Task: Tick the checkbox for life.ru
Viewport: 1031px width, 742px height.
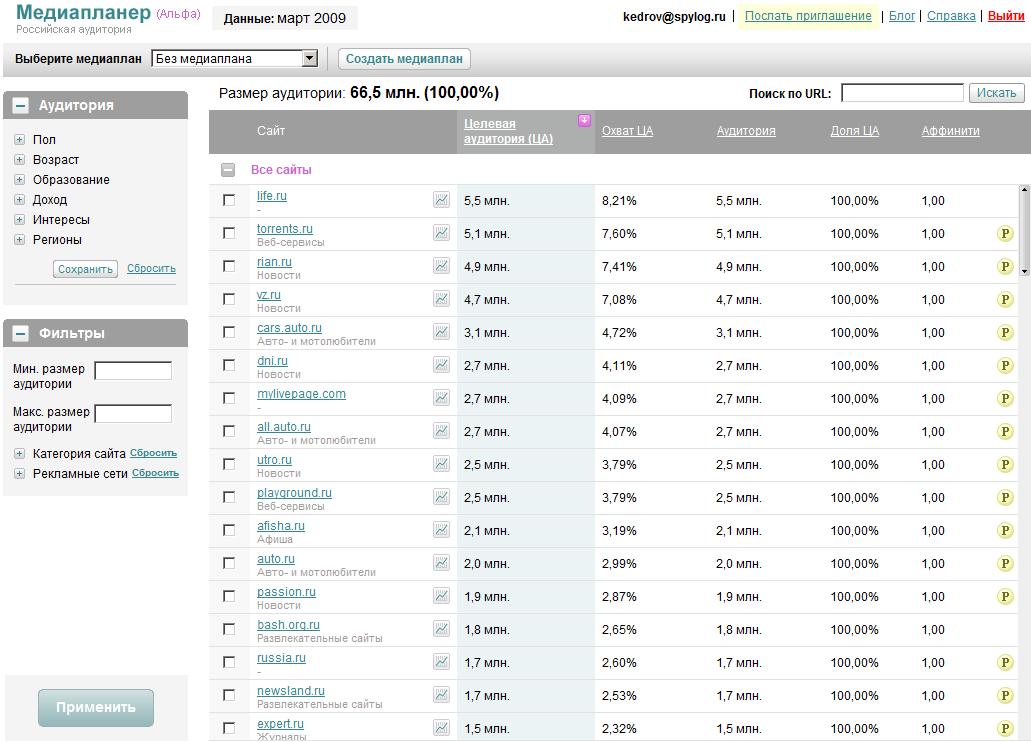Action: click(x=229, y=200)
